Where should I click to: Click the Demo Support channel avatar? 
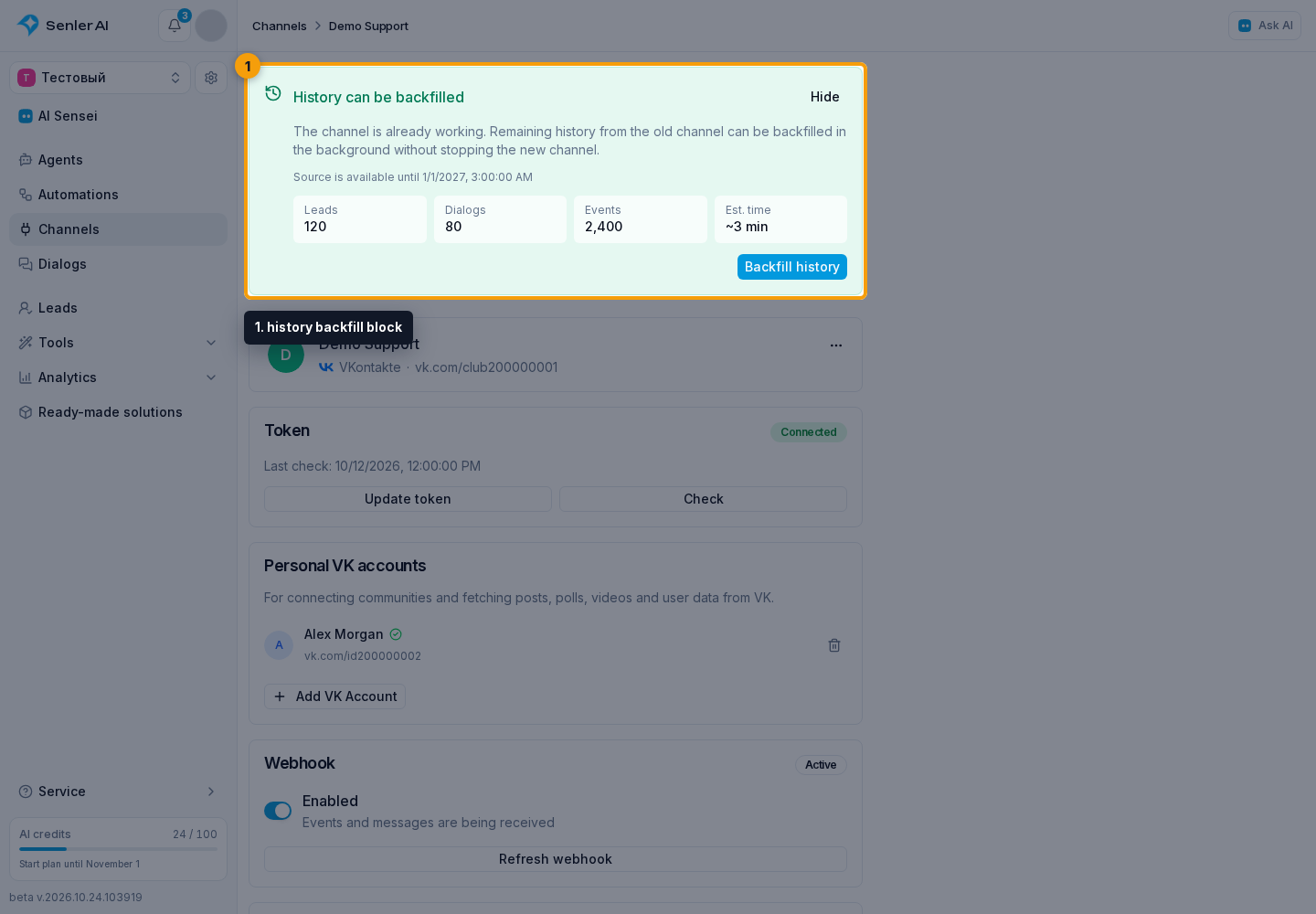click(286, 355)
